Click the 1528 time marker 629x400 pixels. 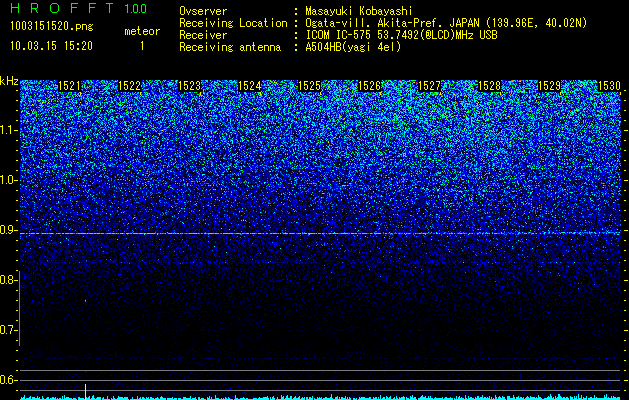coord(490,86)
